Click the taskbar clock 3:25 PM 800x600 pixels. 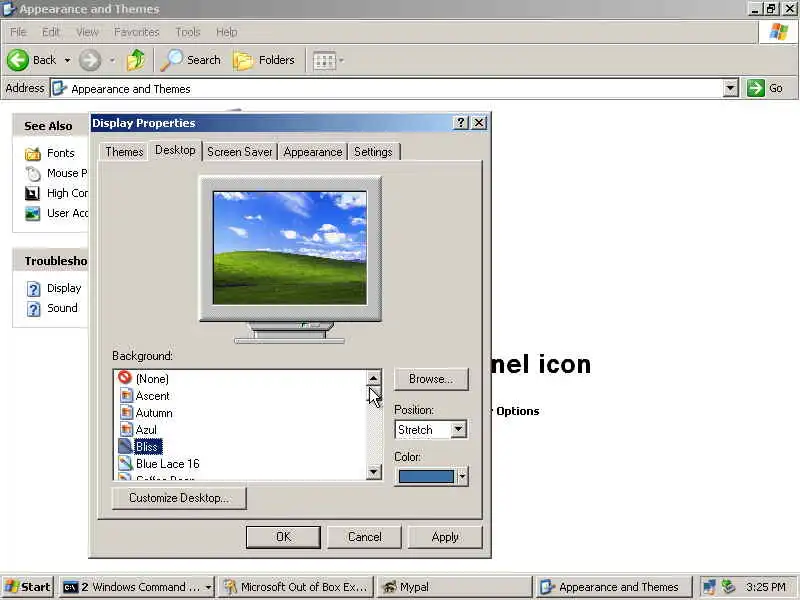pos(765,587)
